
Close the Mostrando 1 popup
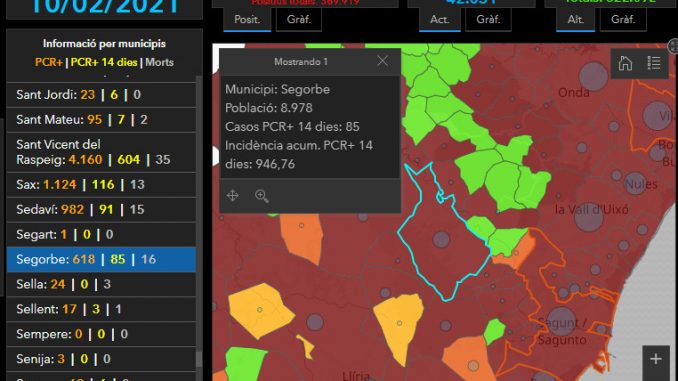(382, 61)
